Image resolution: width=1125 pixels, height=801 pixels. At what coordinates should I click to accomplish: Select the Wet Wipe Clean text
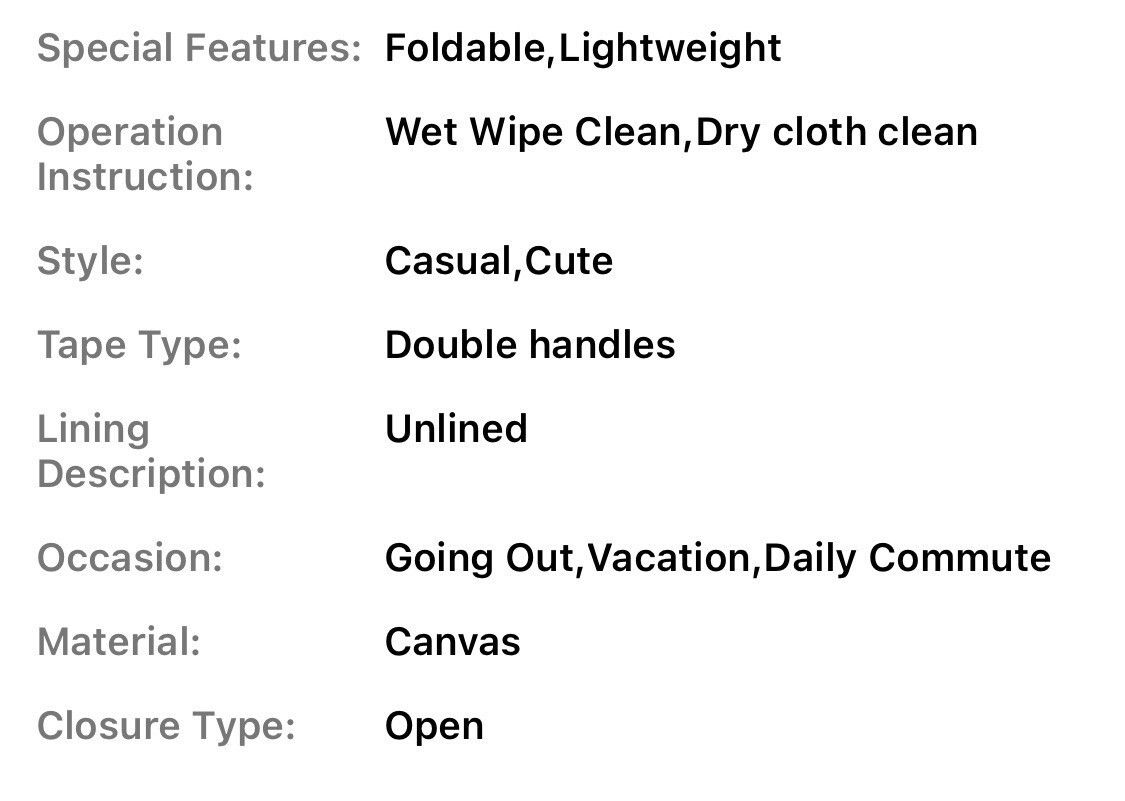tap(532, 132)
